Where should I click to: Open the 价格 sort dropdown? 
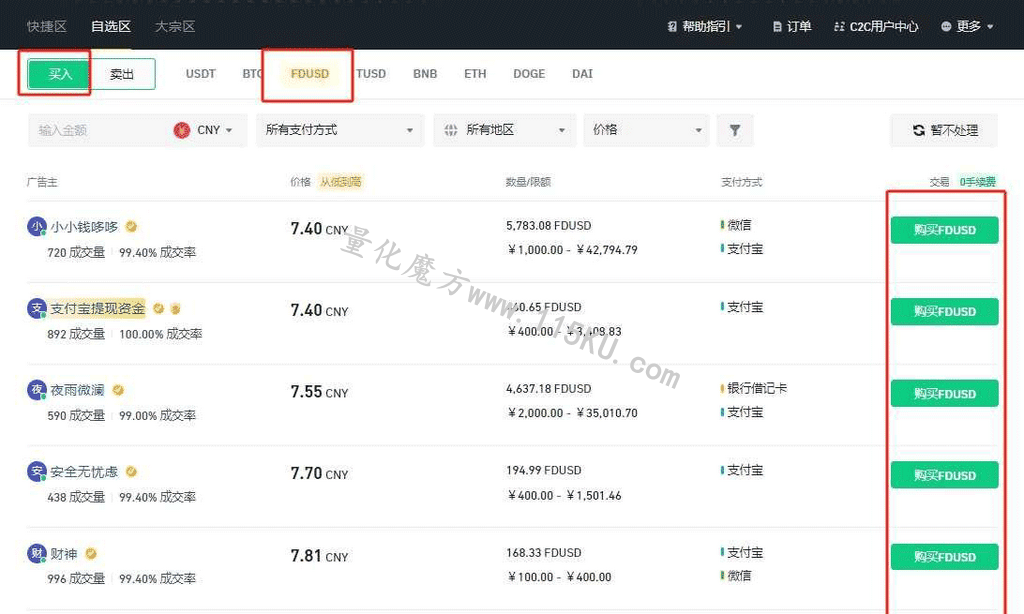coord(647,130)
